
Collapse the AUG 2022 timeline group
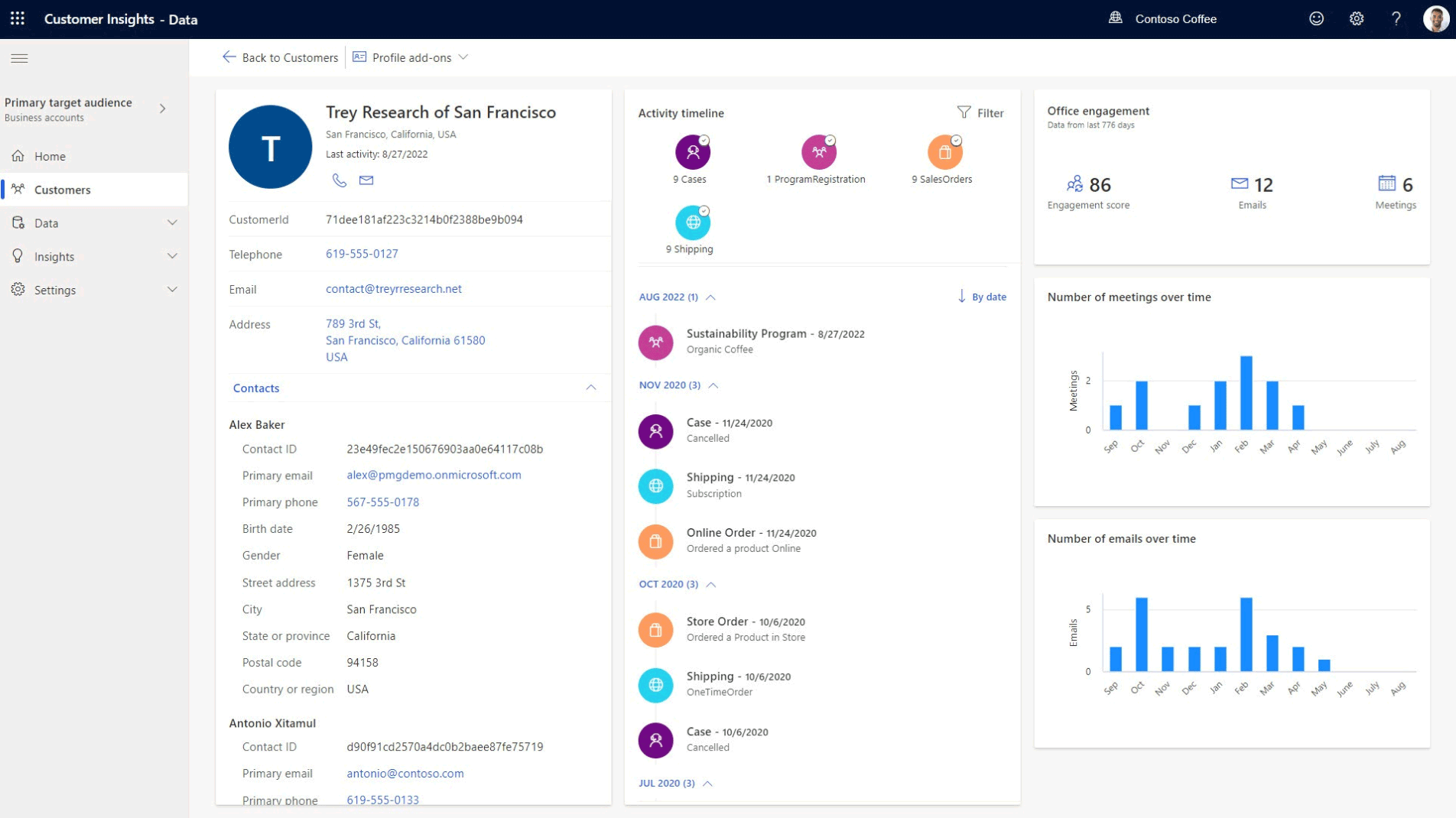710,297
